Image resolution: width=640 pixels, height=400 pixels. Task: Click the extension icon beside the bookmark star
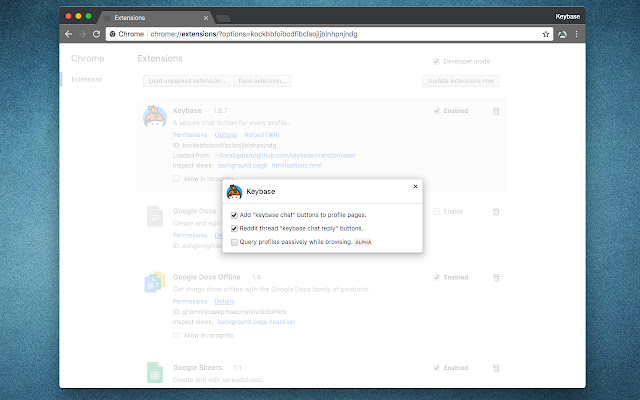[x=562, y=34]
